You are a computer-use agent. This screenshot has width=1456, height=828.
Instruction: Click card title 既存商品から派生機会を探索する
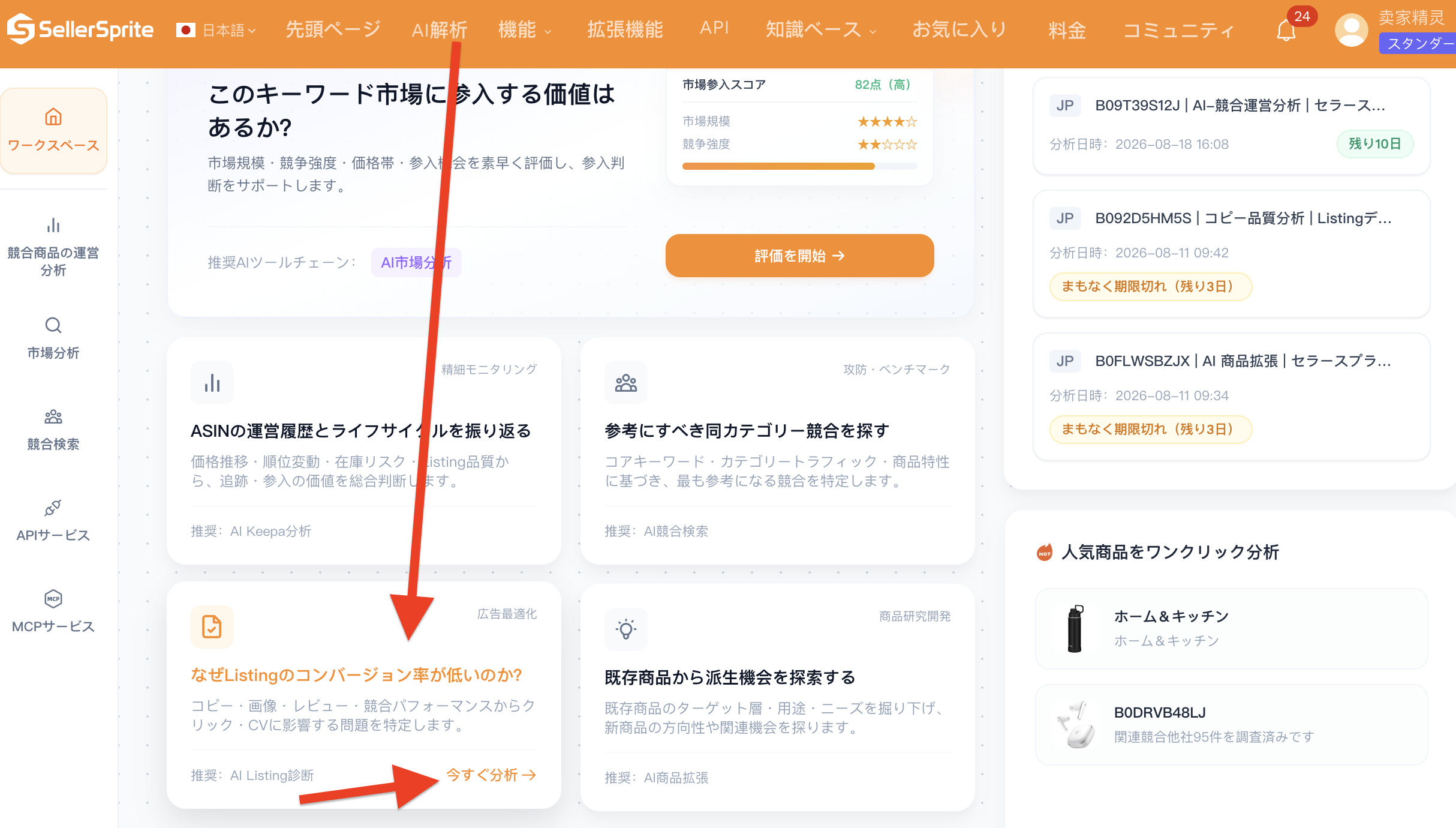pyautogui.click(x=730, y=677)
